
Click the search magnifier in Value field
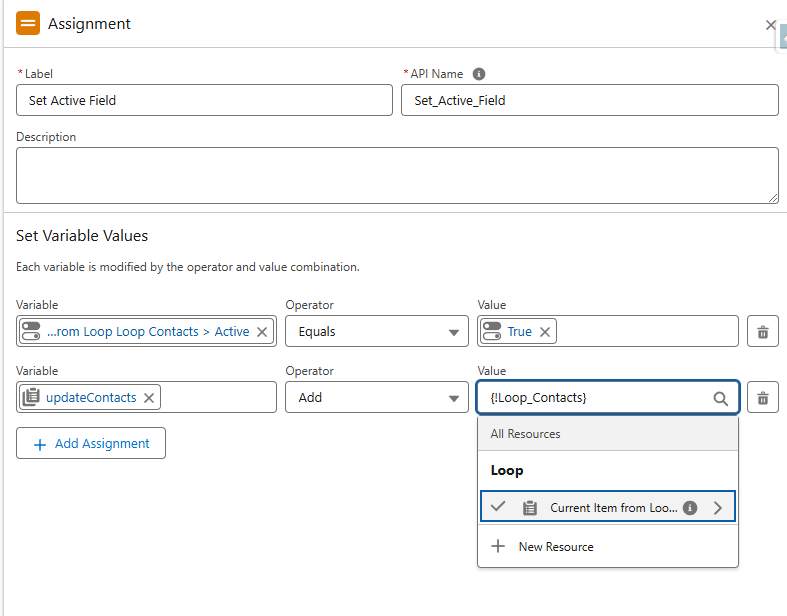coord(720,398)
